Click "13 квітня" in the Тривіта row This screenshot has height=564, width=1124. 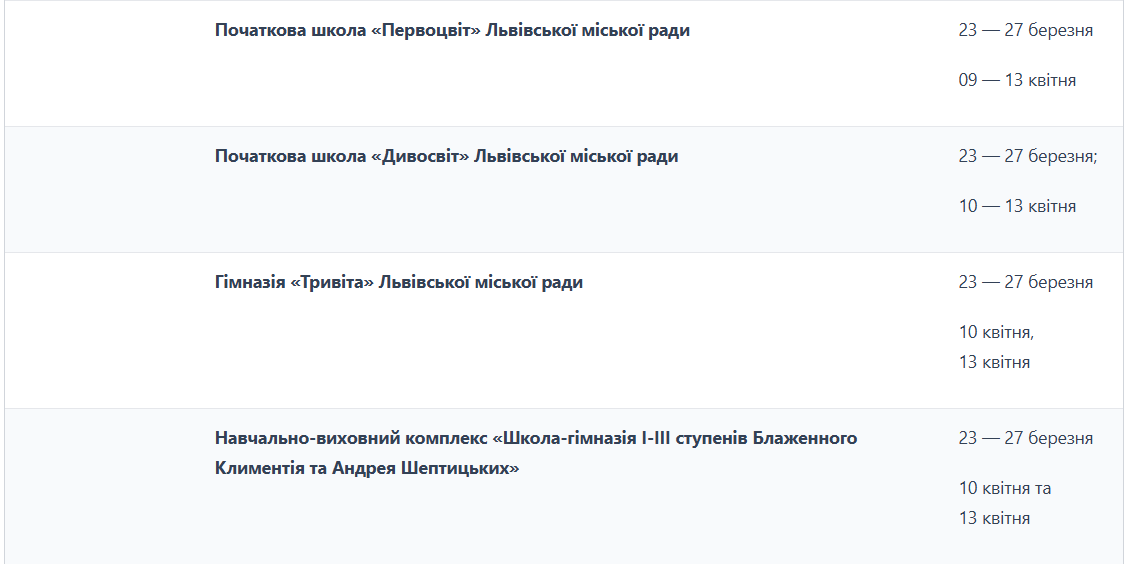click(x=994, y=362)
